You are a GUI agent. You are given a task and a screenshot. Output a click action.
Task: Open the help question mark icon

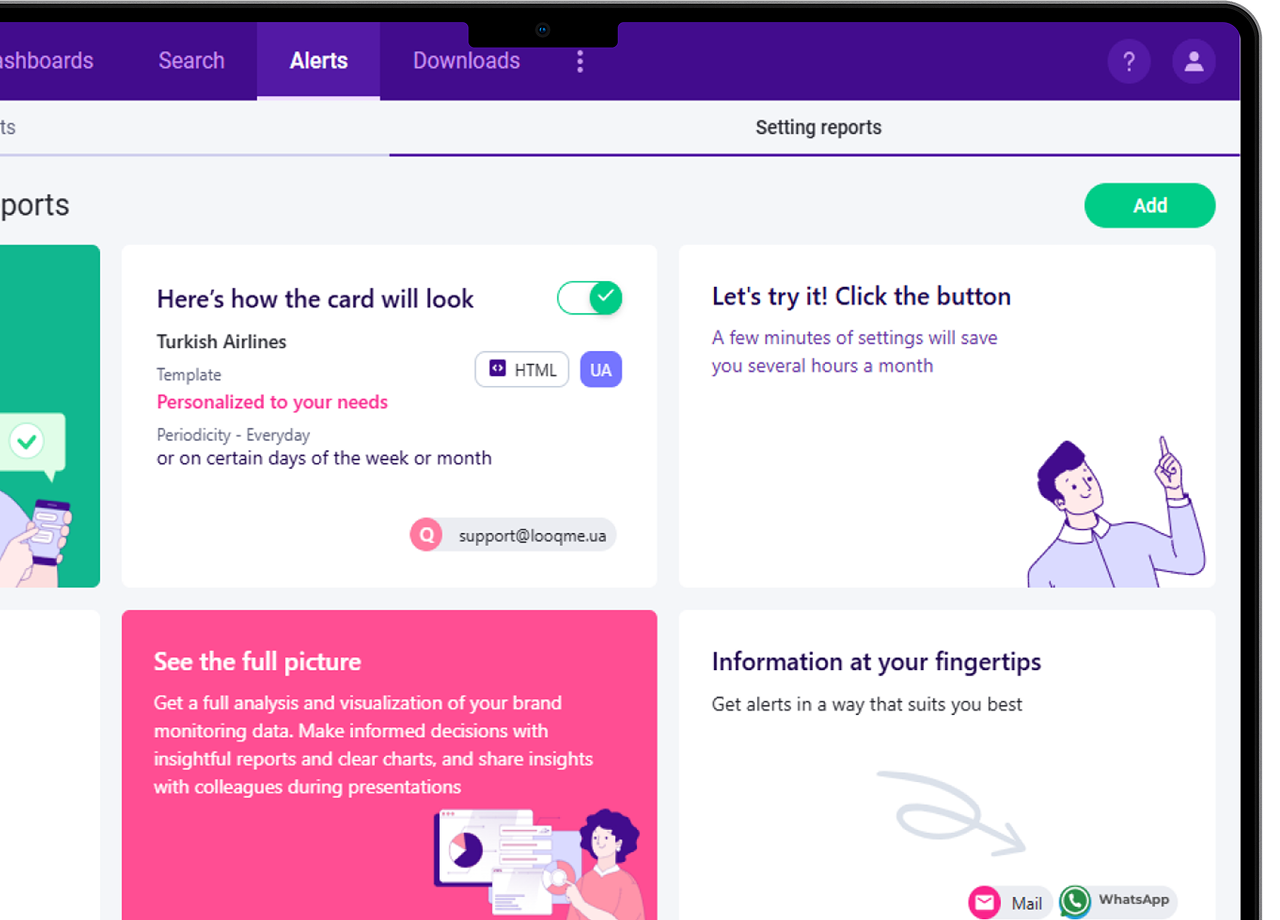(1129, 62)
